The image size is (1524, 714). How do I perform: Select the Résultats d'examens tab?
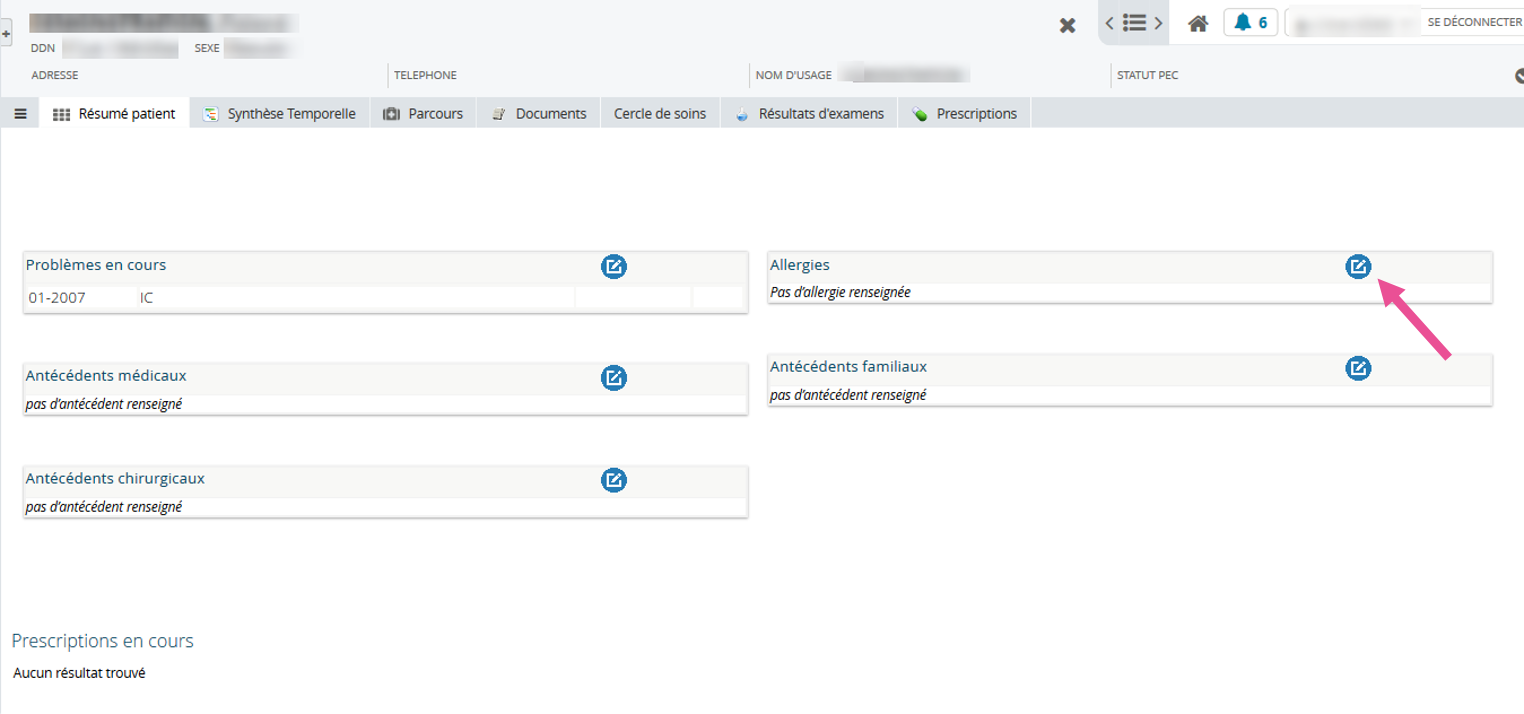point(809,114)
